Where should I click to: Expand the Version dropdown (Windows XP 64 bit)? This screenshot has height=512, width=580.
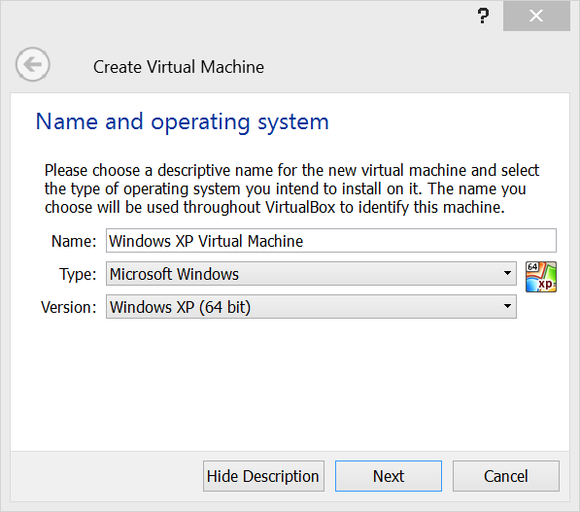point(311,307)
